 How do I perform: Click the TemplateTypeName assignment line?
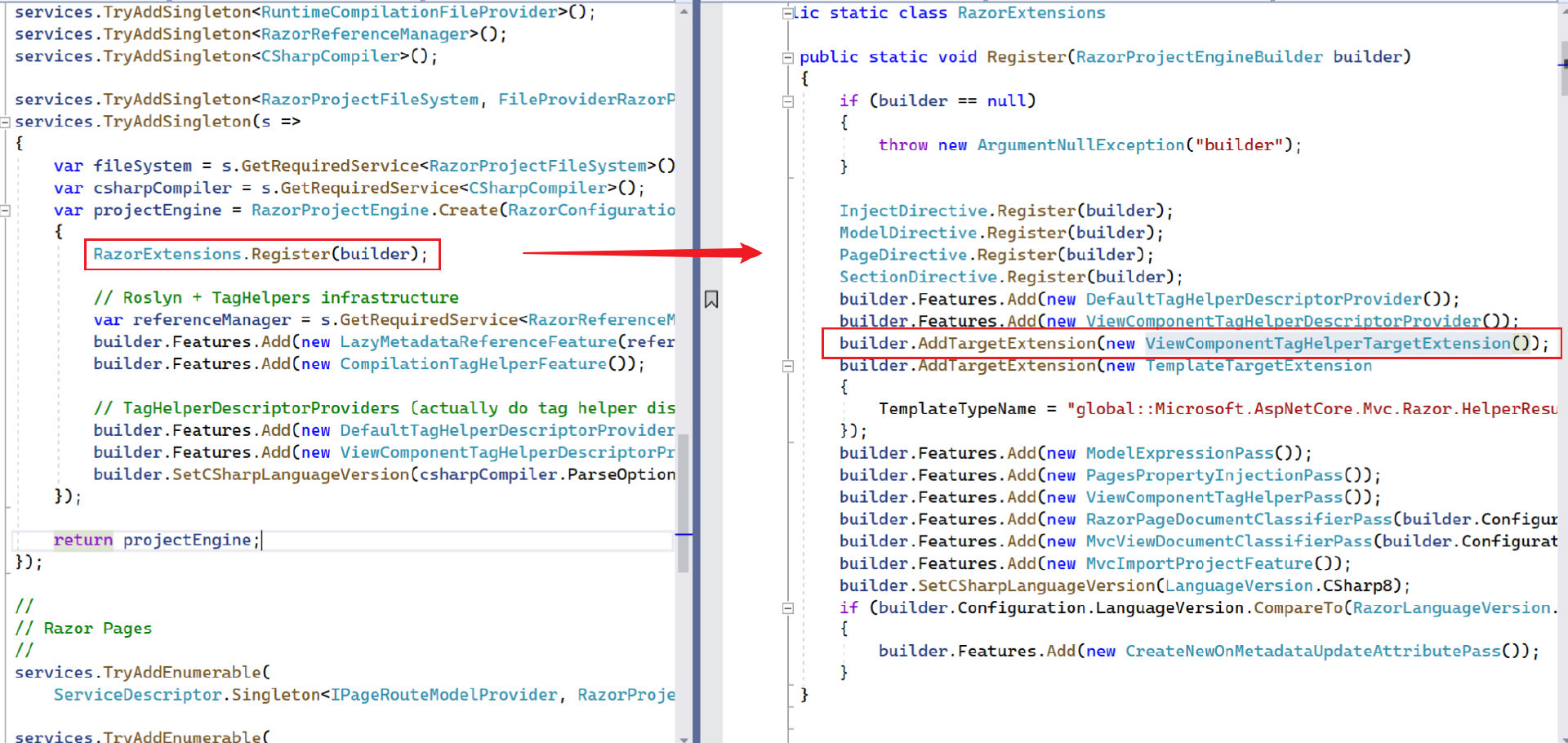point(1218,409)
